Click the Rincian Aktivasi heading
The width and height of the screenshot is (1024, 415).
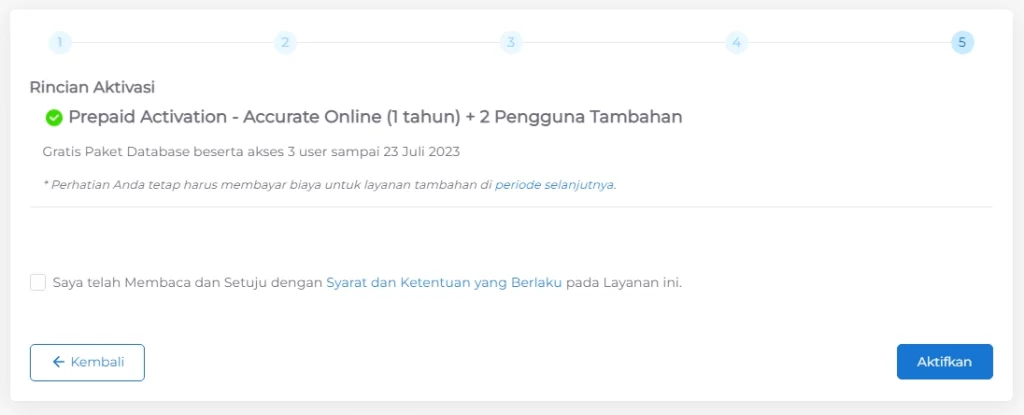click(x=92, y=87)
